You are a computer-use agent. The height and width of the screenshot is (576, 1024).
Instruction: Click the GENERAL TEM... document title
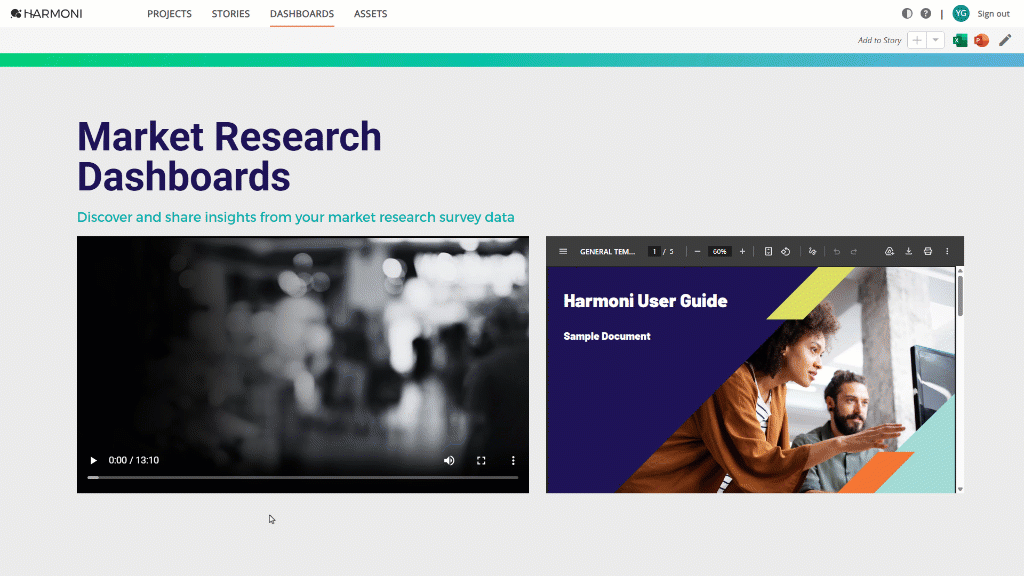(x=607, y=251)
